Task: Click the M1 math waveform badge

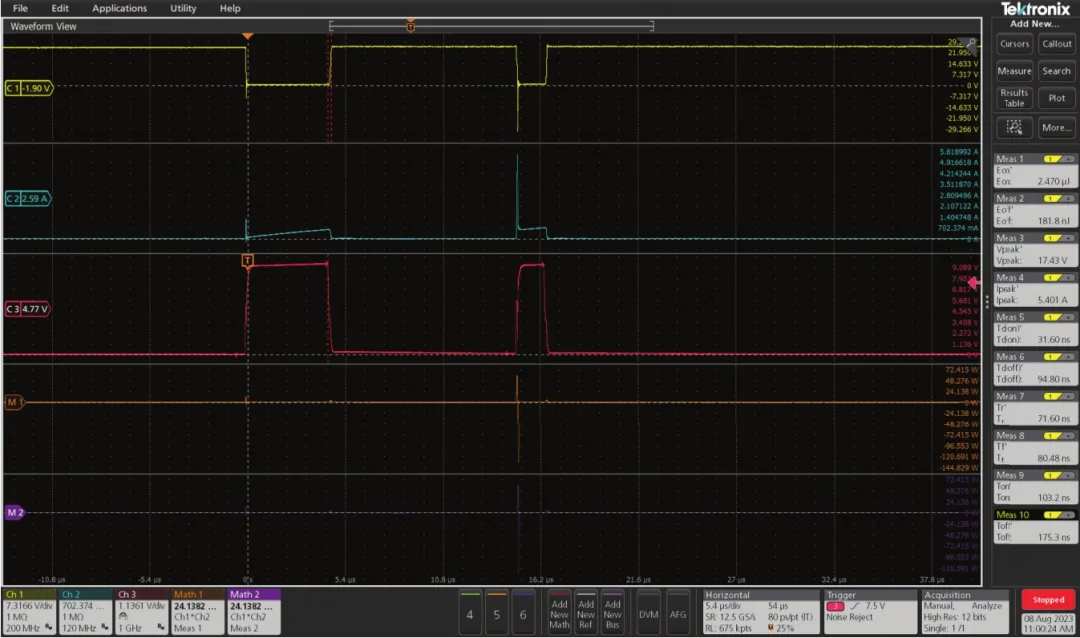Action: coord(14,402)
